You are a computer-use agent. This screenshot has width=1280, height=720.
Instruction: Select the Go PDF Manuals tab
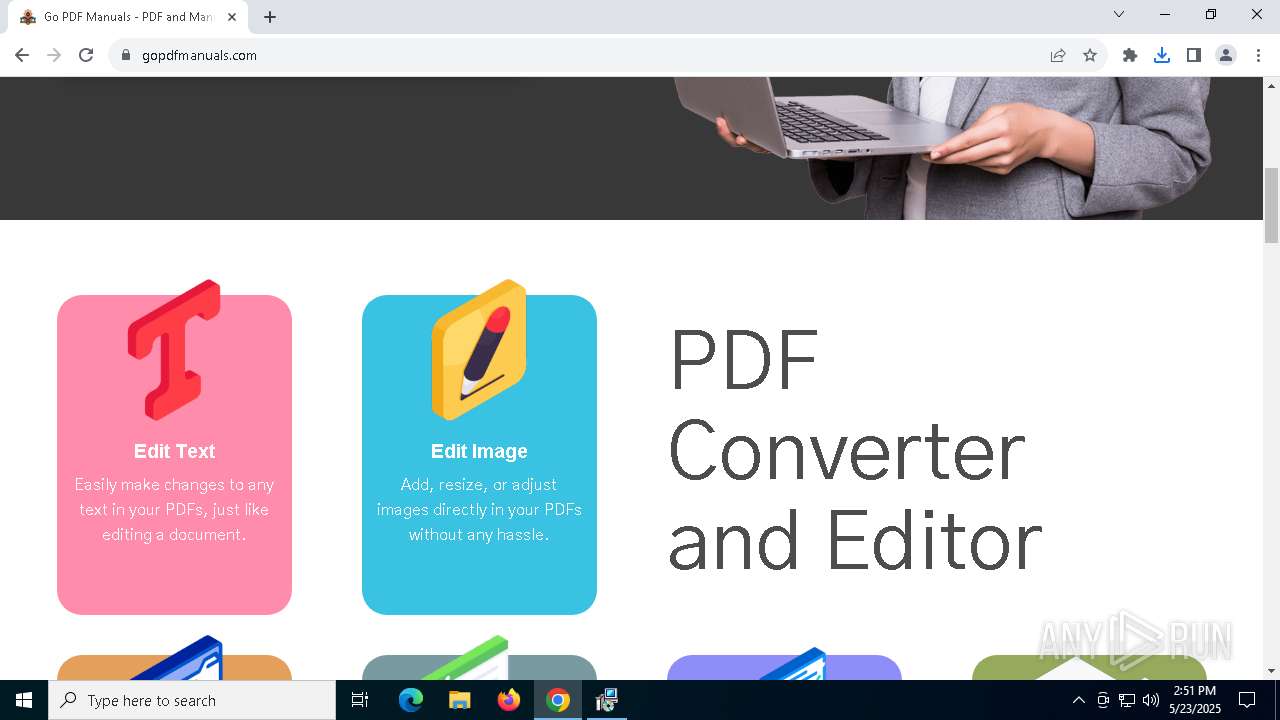tap(128, 17)
